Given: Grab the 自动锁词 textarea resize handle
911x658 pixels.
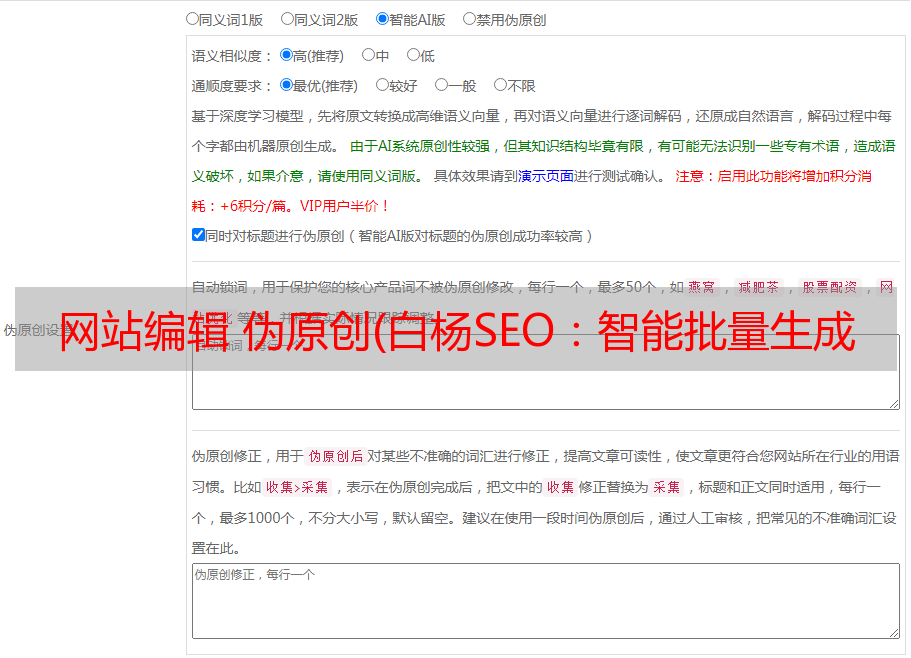Looking at the screenshot, I should (x=894, y=404).
